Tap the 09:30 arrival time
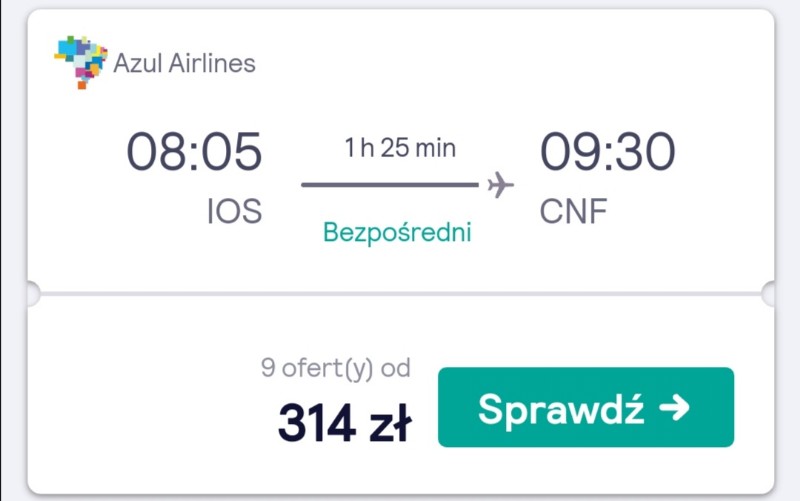The width and height of the screenshot is (800, 501). click(x=608, y=152)
